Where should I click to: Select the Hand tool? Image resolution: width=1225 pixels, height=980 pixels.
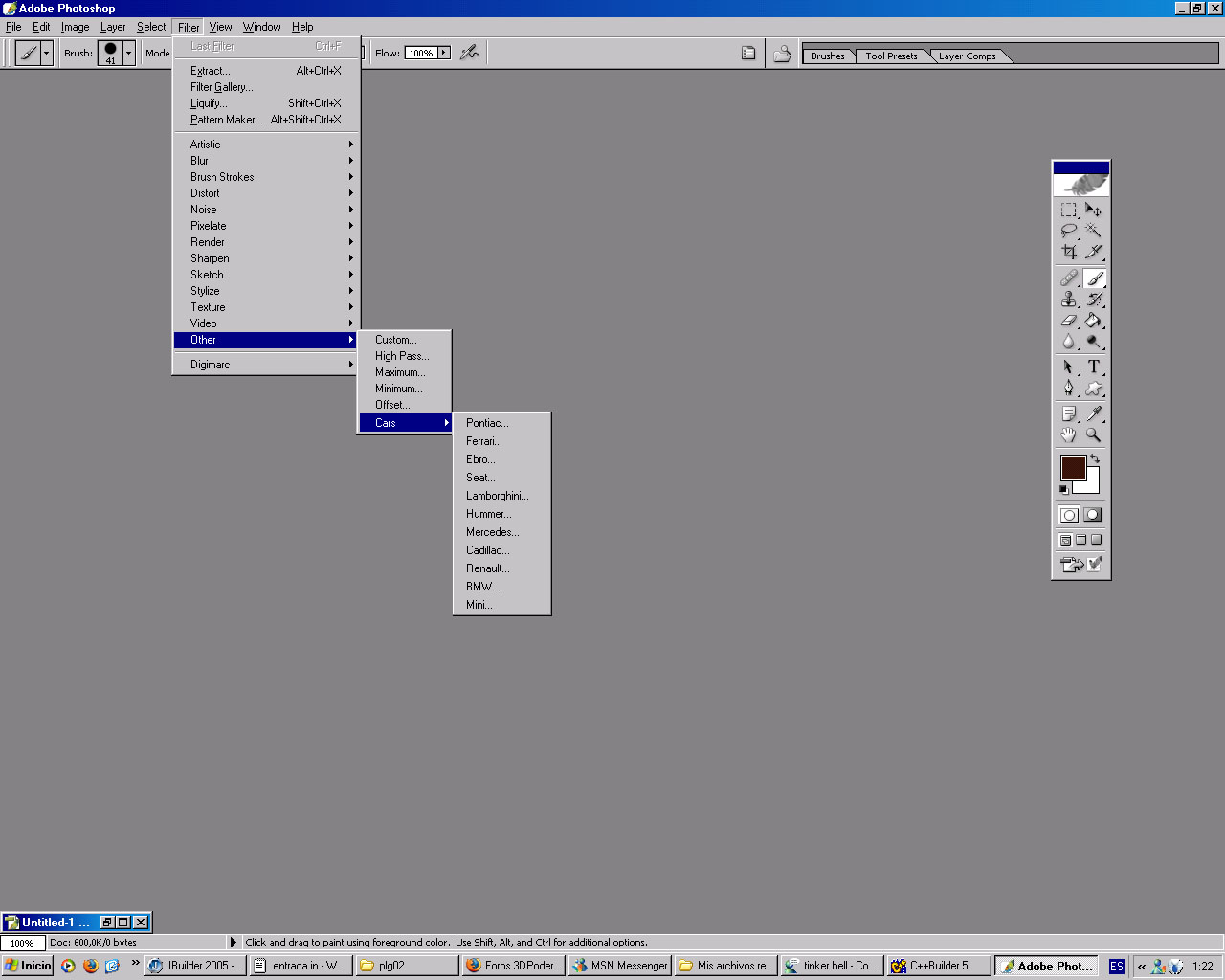tap(1069, 434)
